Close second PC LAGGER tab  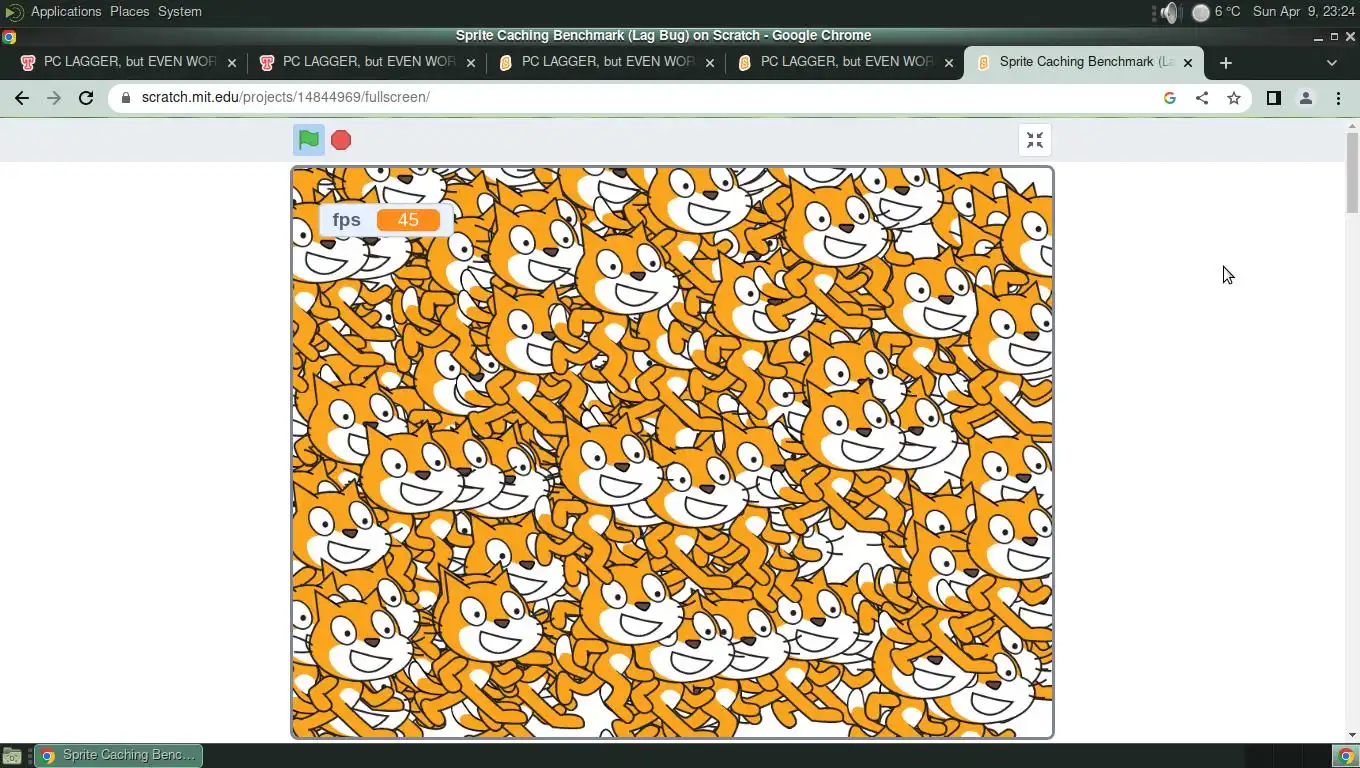[471, 62]
